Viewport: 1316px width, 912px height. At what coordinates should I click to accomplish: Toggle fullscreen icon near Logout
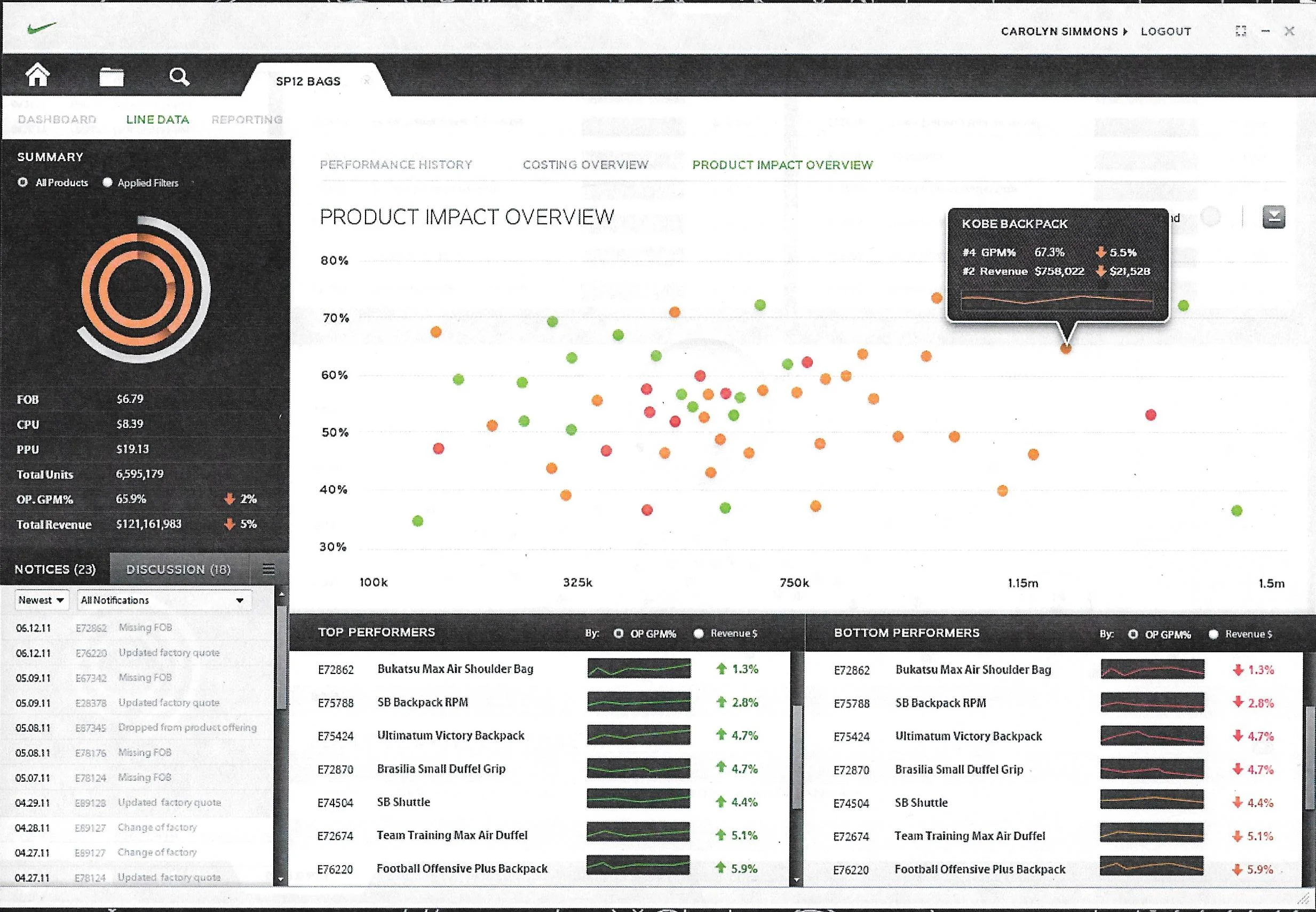tap(1241, 31)
